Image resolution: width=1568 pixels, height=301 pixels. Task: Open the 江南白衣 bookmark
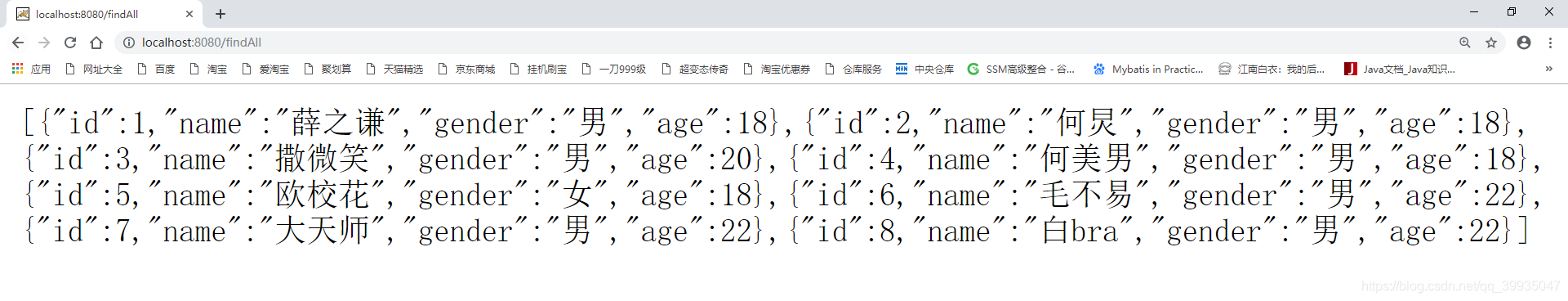click(x=1272, y=70)
